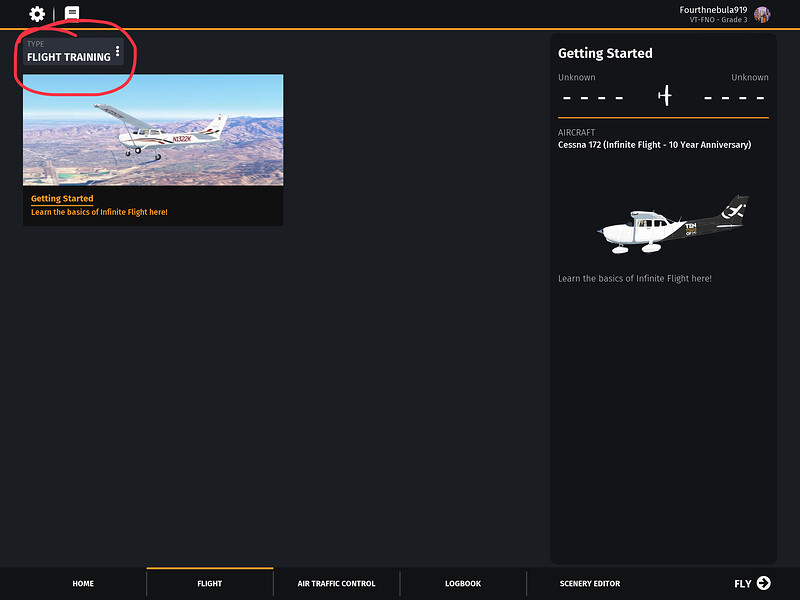The image size is (800, 600).
Task: Open the SCENERY EDITOR tab
Action: point(590,583)
